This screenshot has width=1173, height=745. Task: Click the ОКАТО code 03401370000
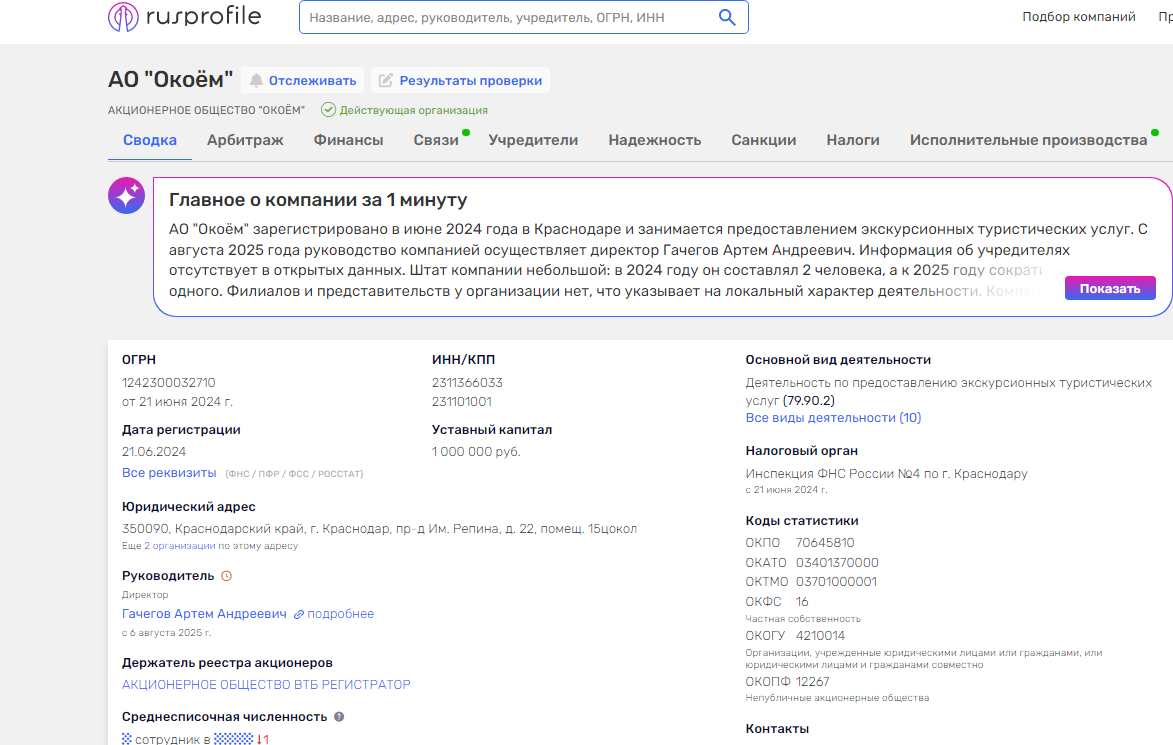tap(837, 562)
